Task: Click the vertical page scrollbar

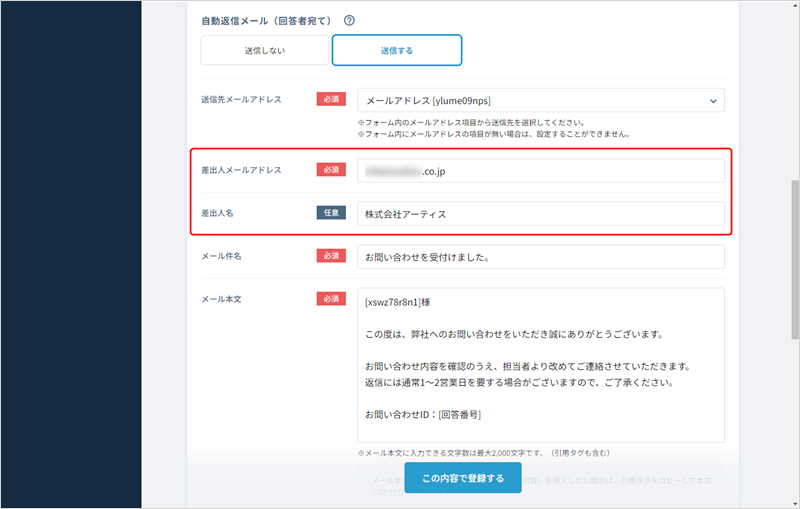Action: (795, 250)
